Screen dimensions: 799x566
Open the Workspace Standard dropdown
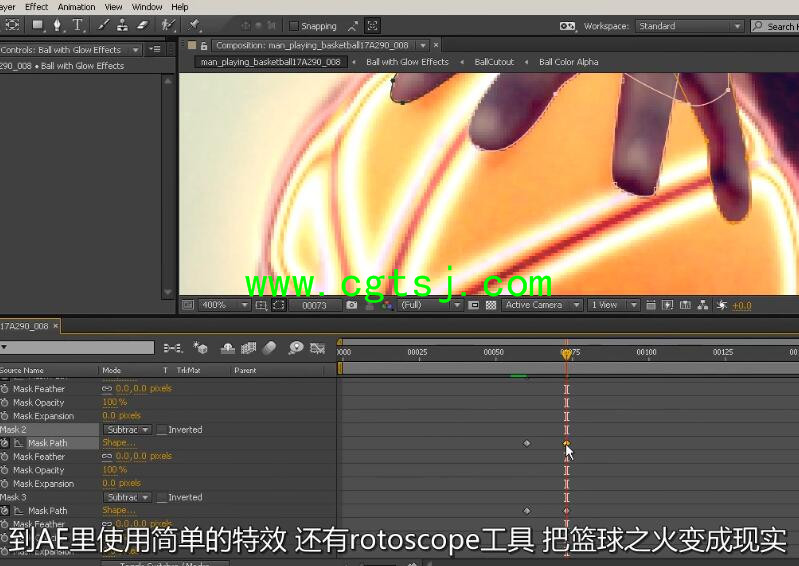point(689,26)
